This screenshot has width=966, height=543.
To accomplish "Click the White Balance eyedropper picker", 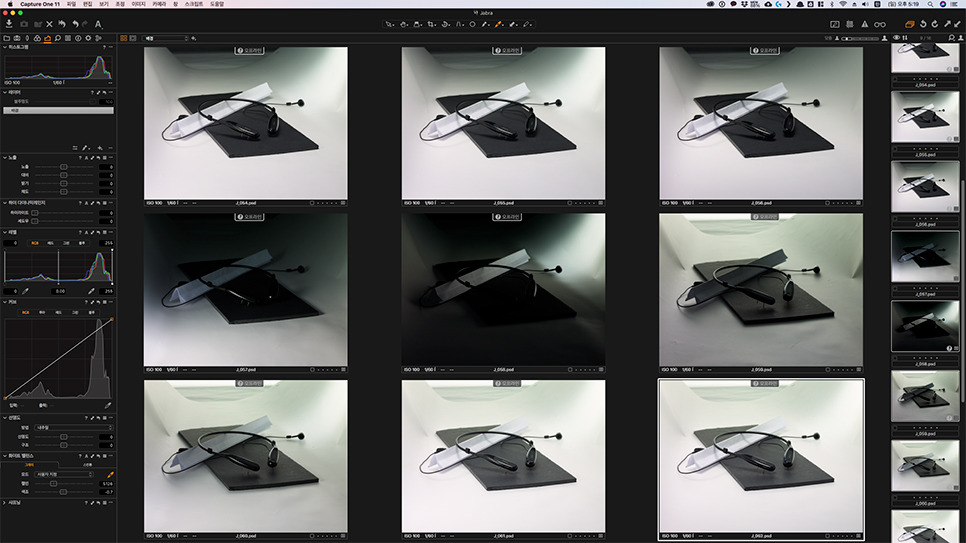I will pyautogui.click(x=110, y=475).
